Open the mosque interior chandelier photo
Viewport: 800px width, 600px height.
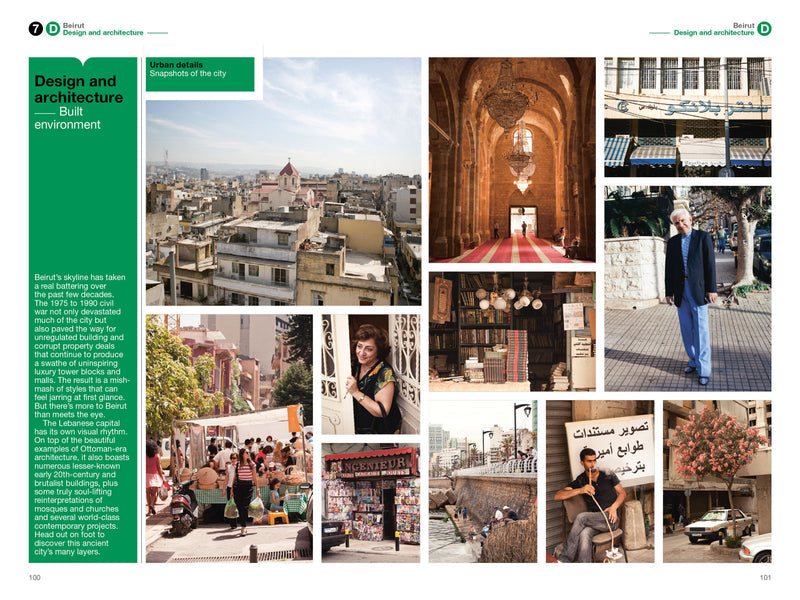point(512,159)
